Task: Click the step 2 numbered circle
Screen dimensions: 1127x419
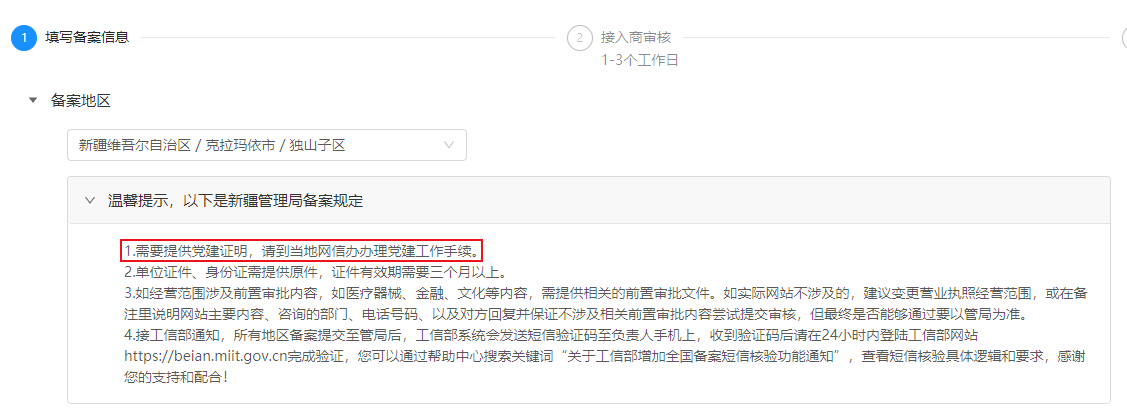Action: point(579,37)
